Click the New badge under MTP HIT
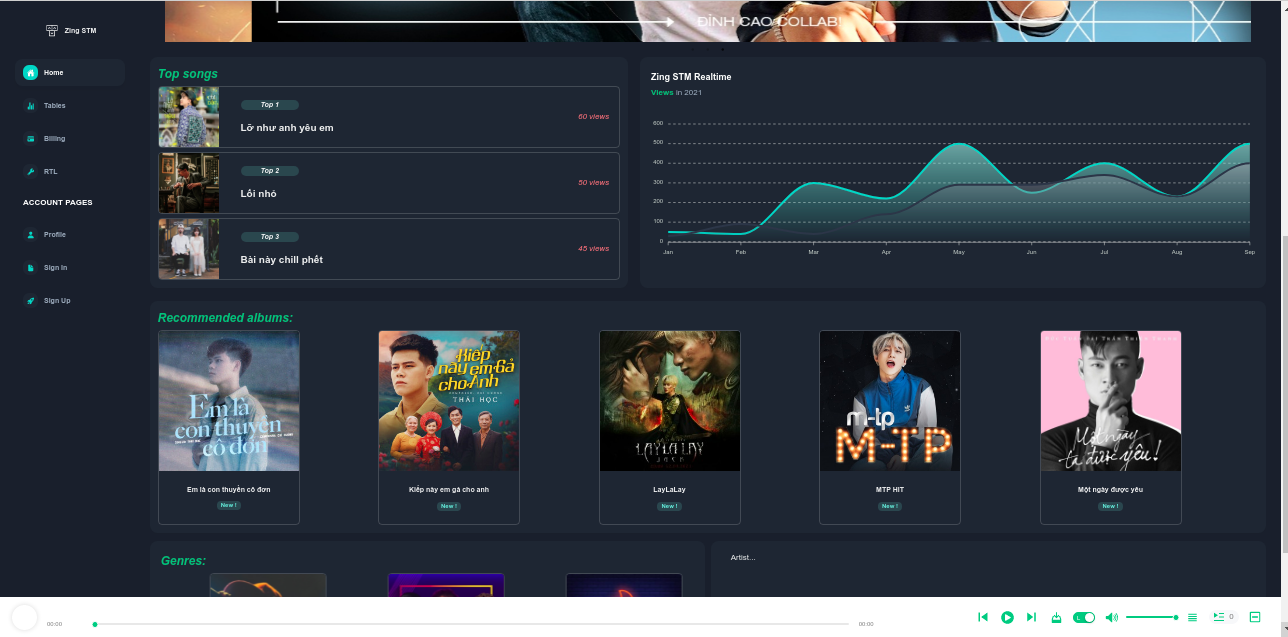This screenshot has height=637, width=1288. pos(889,506)
